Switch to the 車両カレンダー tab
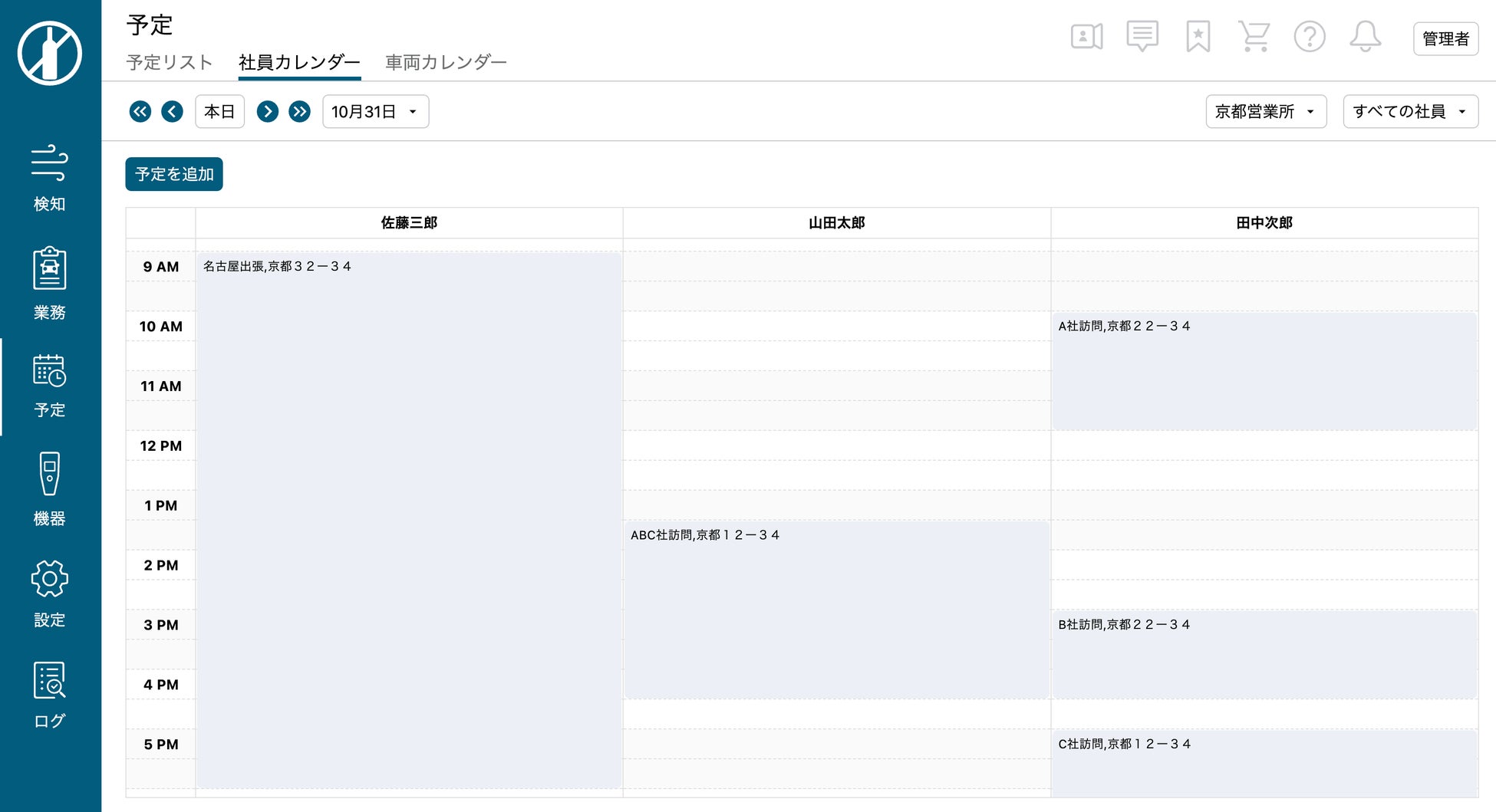1496x812 pixels. (x=446, y=62)
